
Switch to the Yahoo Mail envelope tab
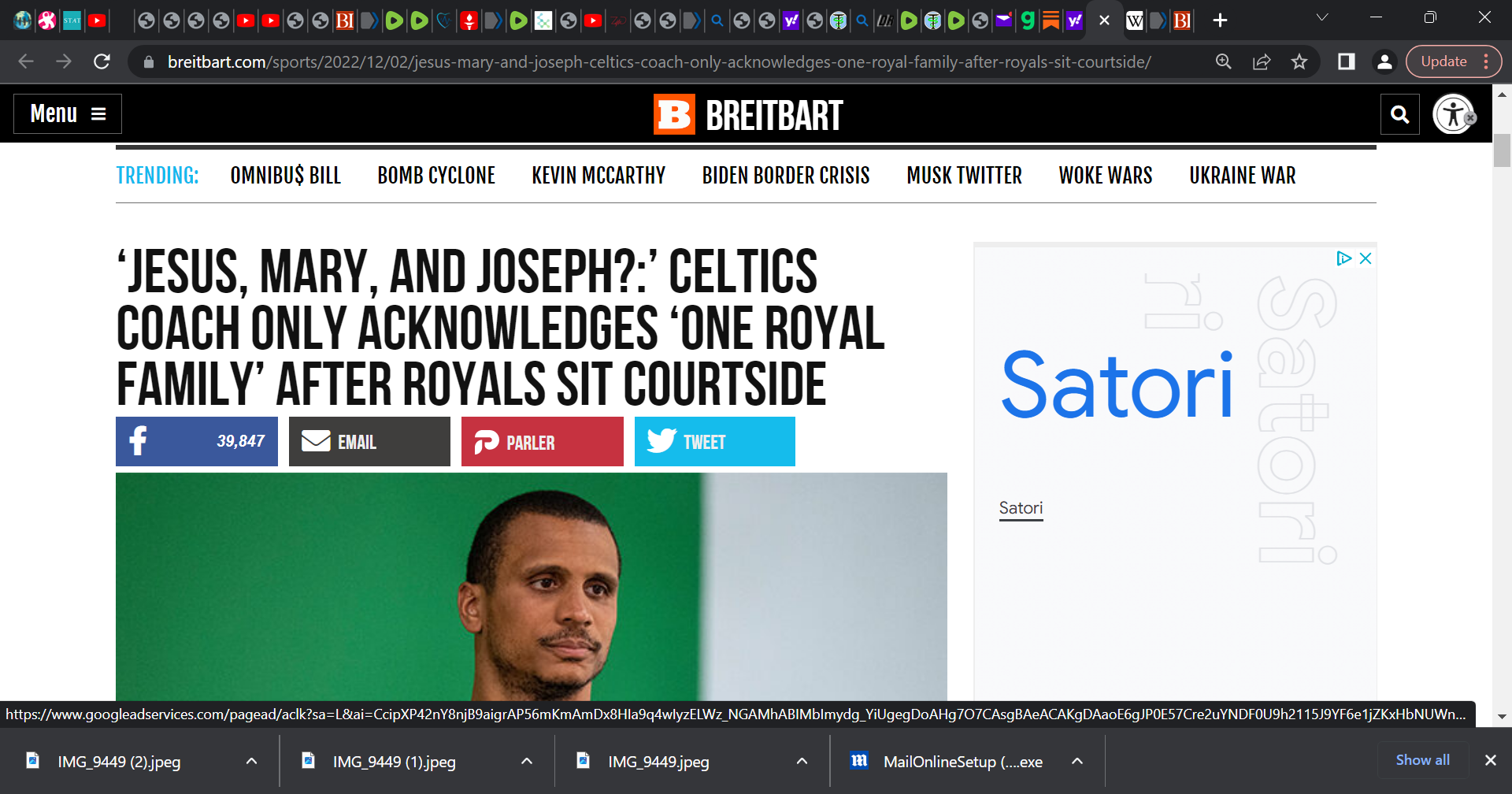pos(1004,20)
